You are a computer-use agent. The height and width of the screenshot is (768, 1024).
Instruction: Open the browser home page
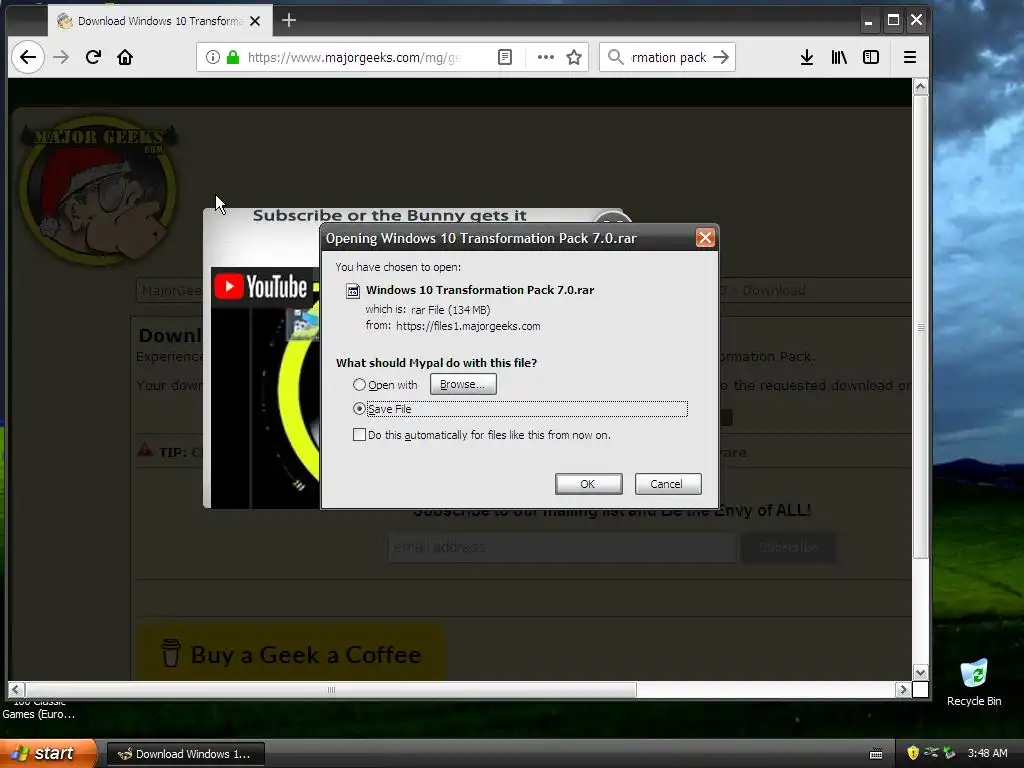(x=125, y=57)
